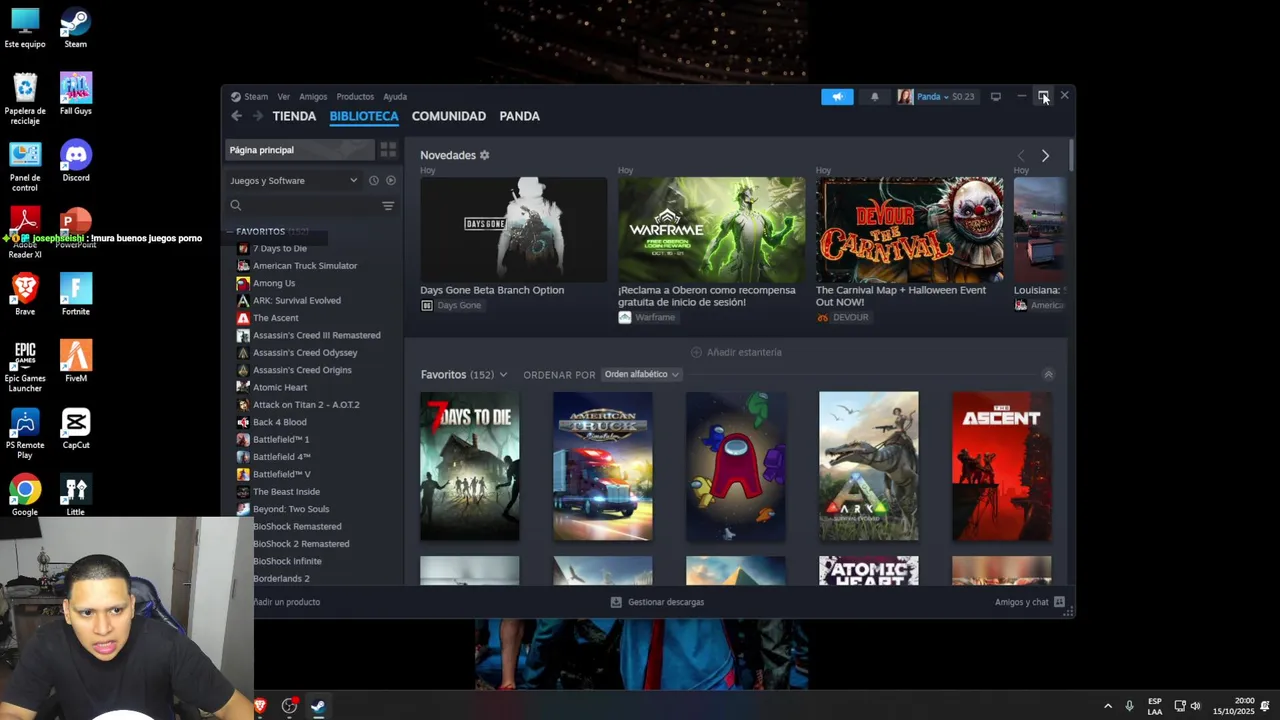
Task: Select Attack on Titan 2 in sidebar
Action: point(306,405)
